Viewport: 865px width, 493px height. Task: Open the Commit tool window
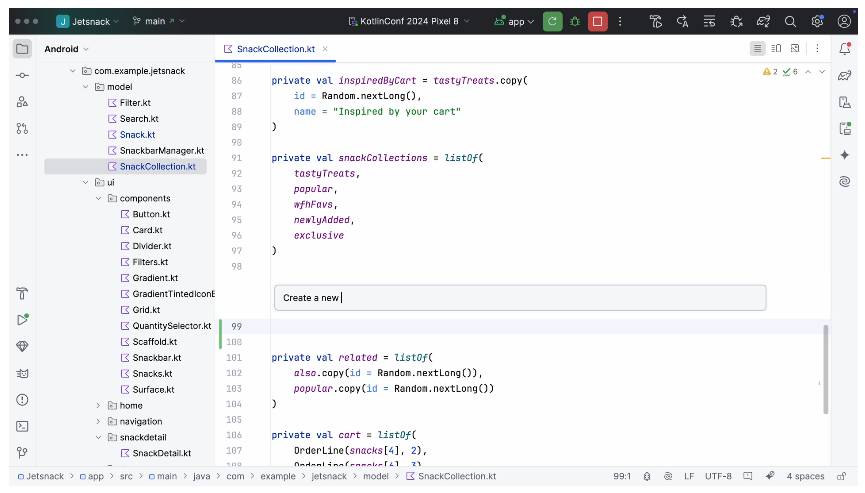coord(22,76)
